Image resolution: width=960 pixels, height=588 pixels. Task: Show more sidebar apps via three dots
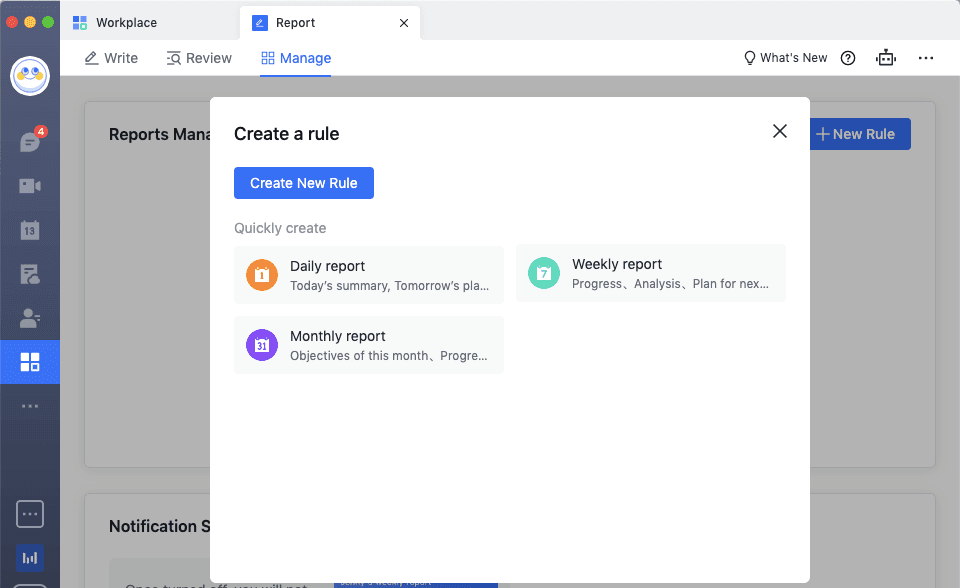point(30,406)
